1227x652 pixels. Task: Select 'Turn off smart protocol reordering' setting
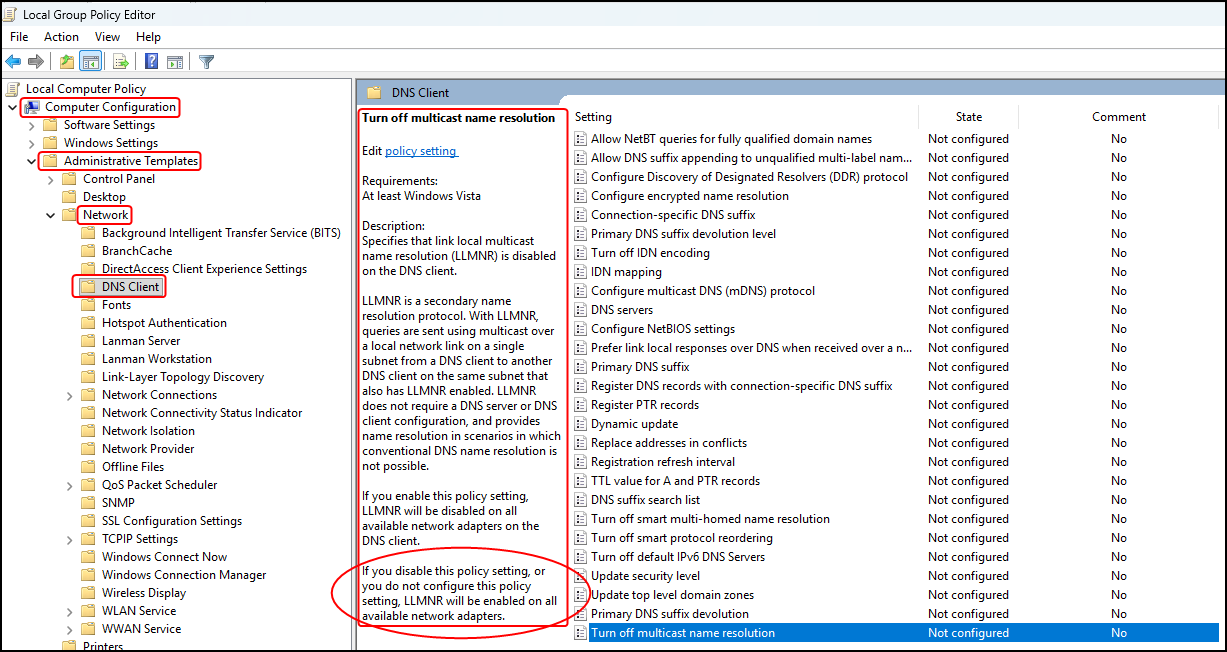[x=682, y=538]
